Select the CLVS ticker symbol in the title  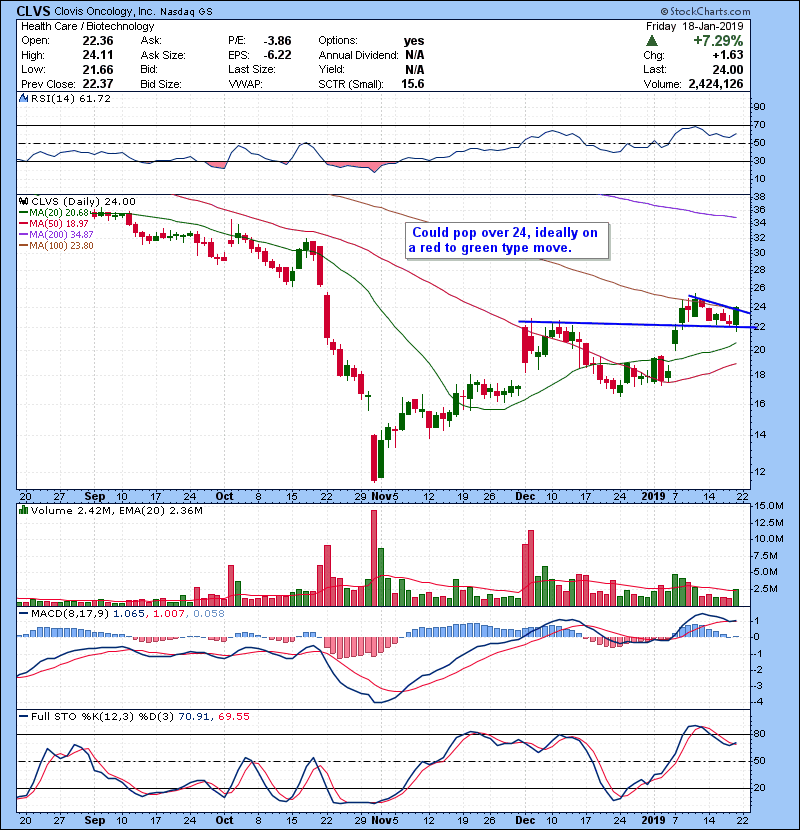pyautogui.click(x=33, y=11)
